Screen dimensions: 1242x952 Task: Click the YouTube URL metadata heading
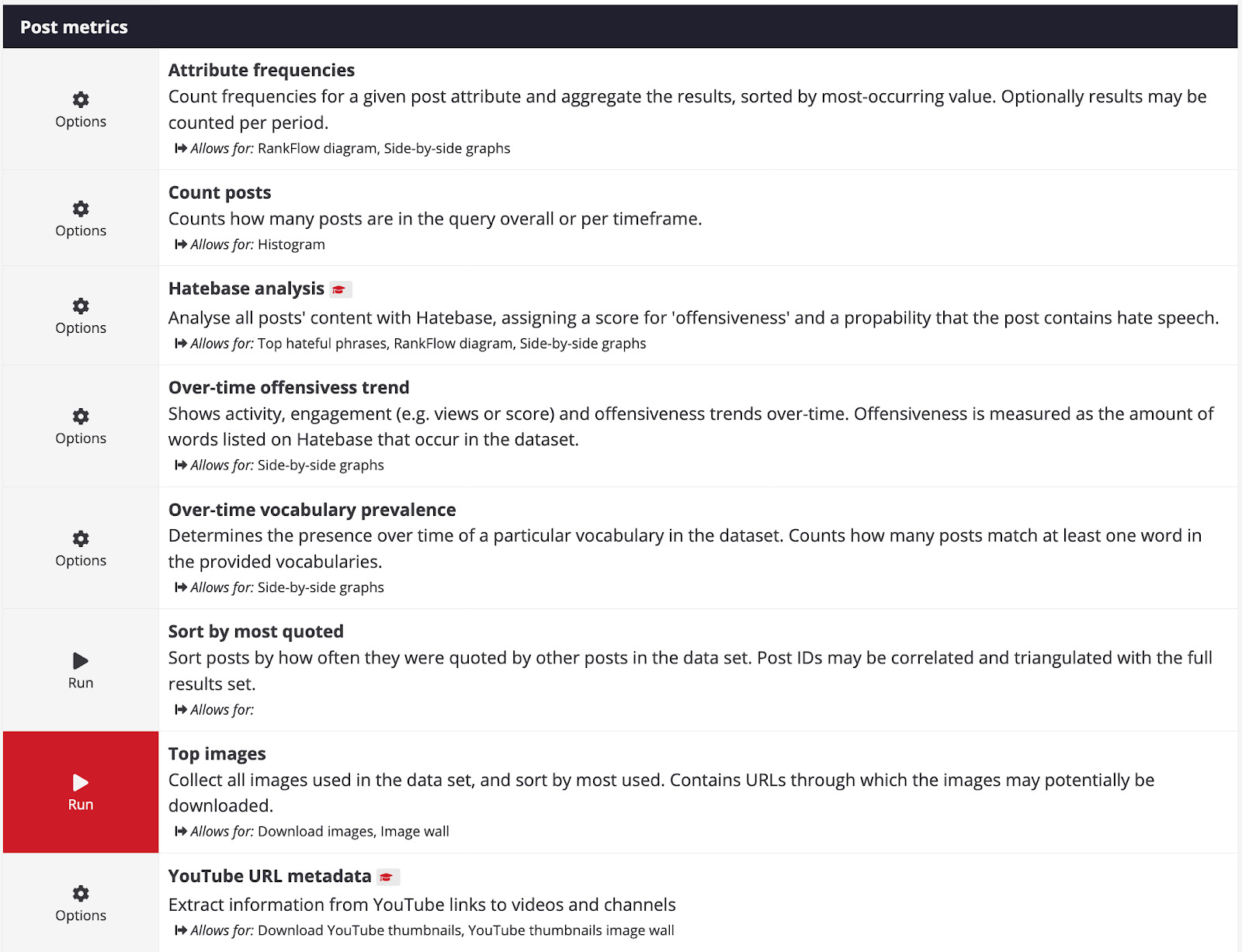click(x=269, y=876)
